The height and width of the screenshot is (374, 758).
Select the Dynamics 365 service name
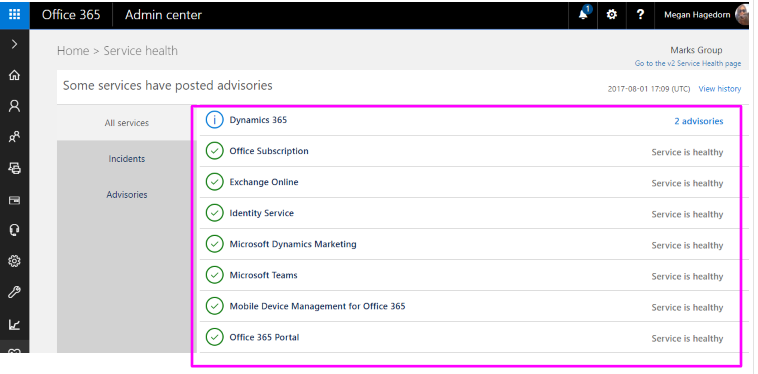tap(258, 120)
